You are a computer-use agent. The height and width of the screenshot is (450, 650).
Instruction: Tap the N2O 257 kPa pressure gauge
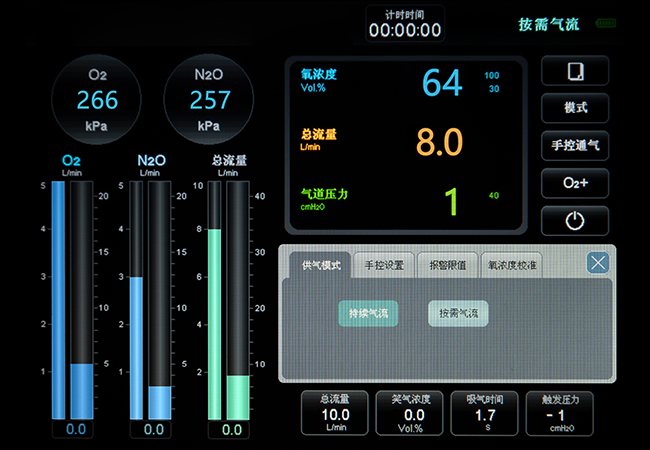click(x=209, y=98)
